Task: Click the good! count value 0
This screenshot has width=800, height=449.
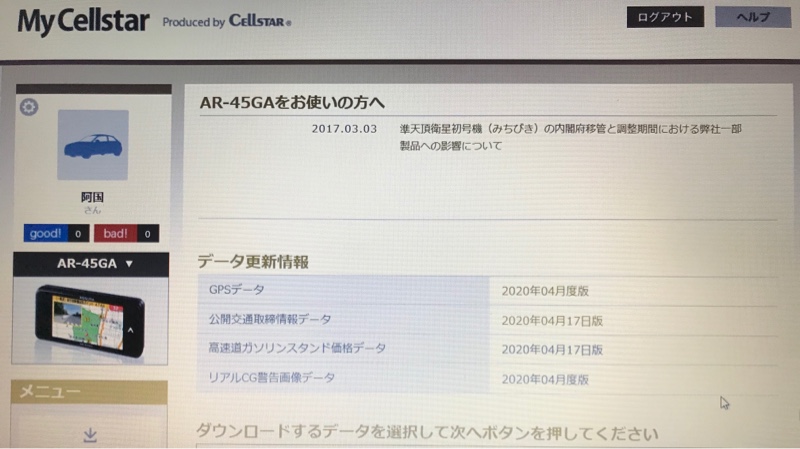Action: click(78, 234)
